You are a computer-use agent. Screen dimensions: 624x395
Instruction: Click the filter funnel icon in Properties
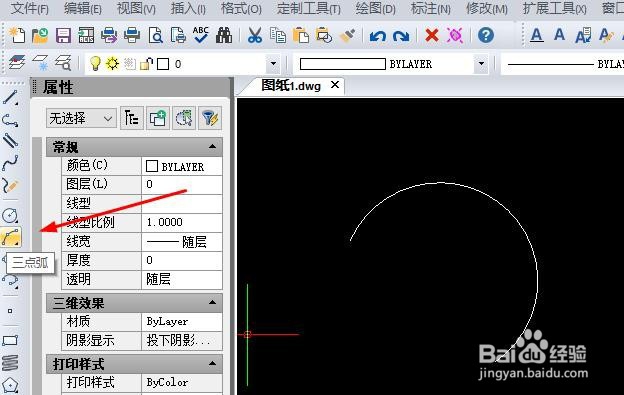coord(210,118)
